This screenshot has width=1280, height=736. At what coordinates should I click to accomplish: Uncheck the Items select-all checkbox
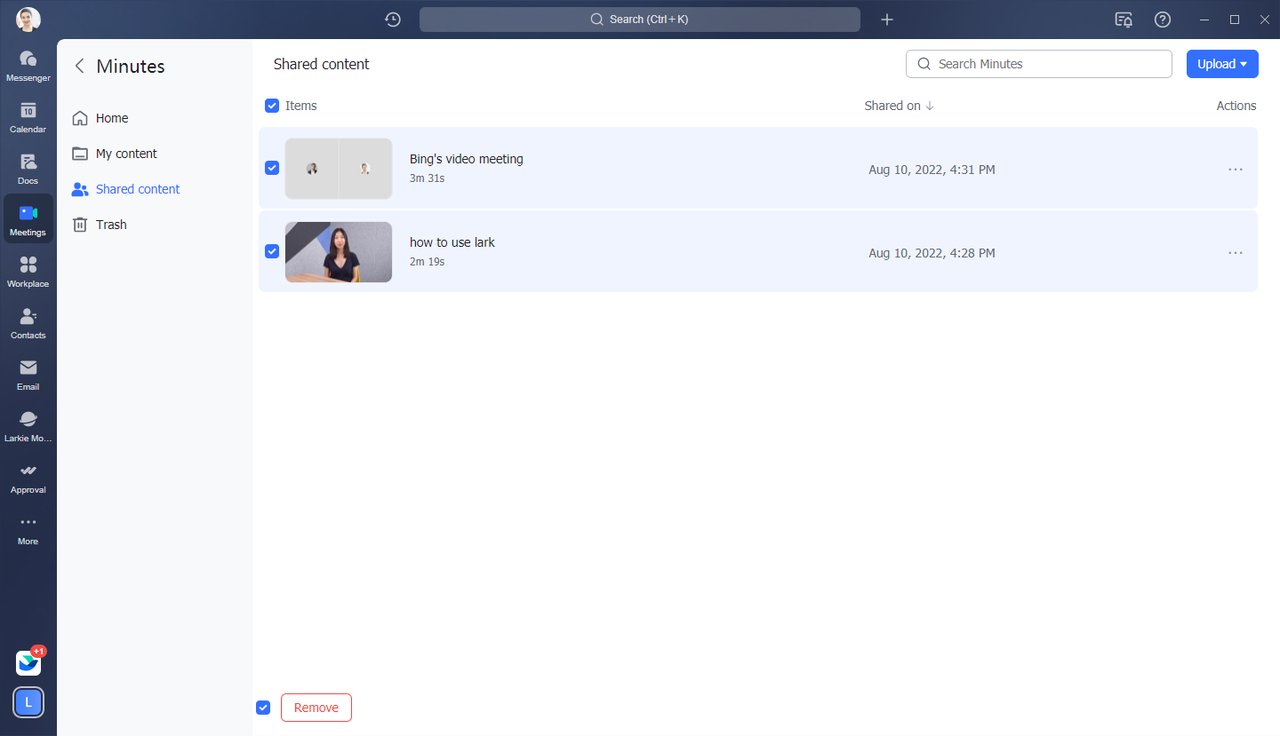[x=272, y=105]
